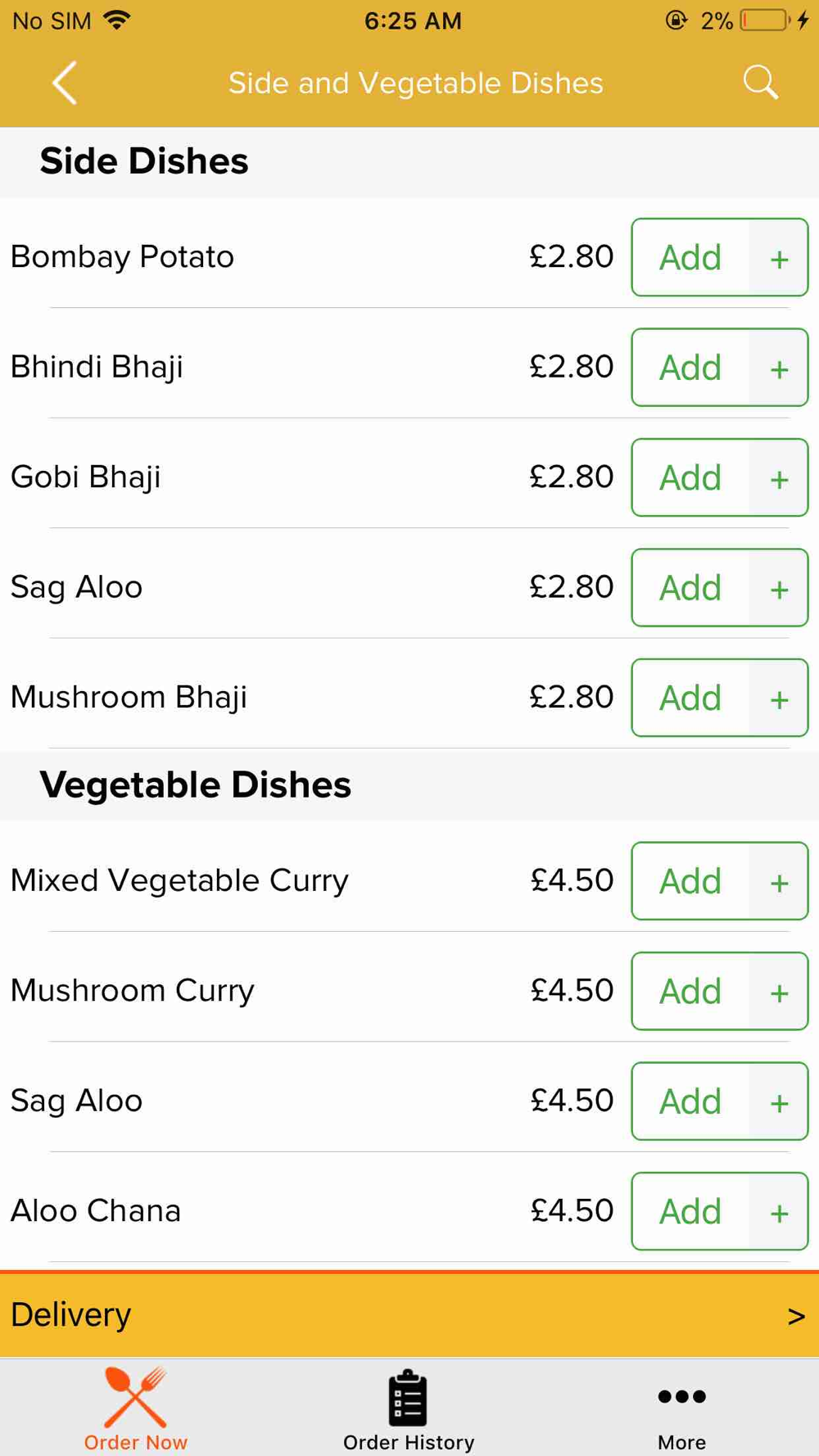Add the £2.80 Sag Aloo side dish
Screen dimensions: 819x1456
coord(690,588)
